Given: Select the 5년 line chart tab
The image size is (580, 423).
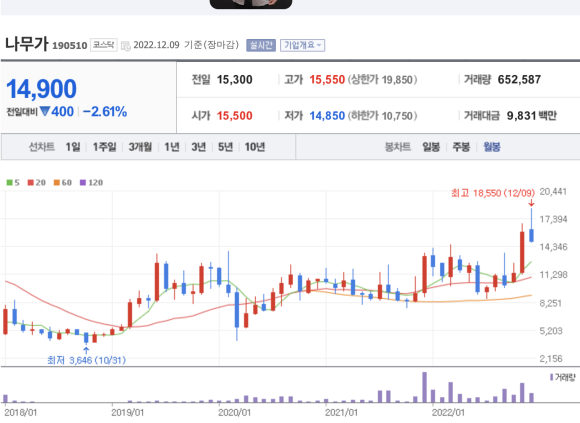Looking at the screenshot, I should (225, 147).
